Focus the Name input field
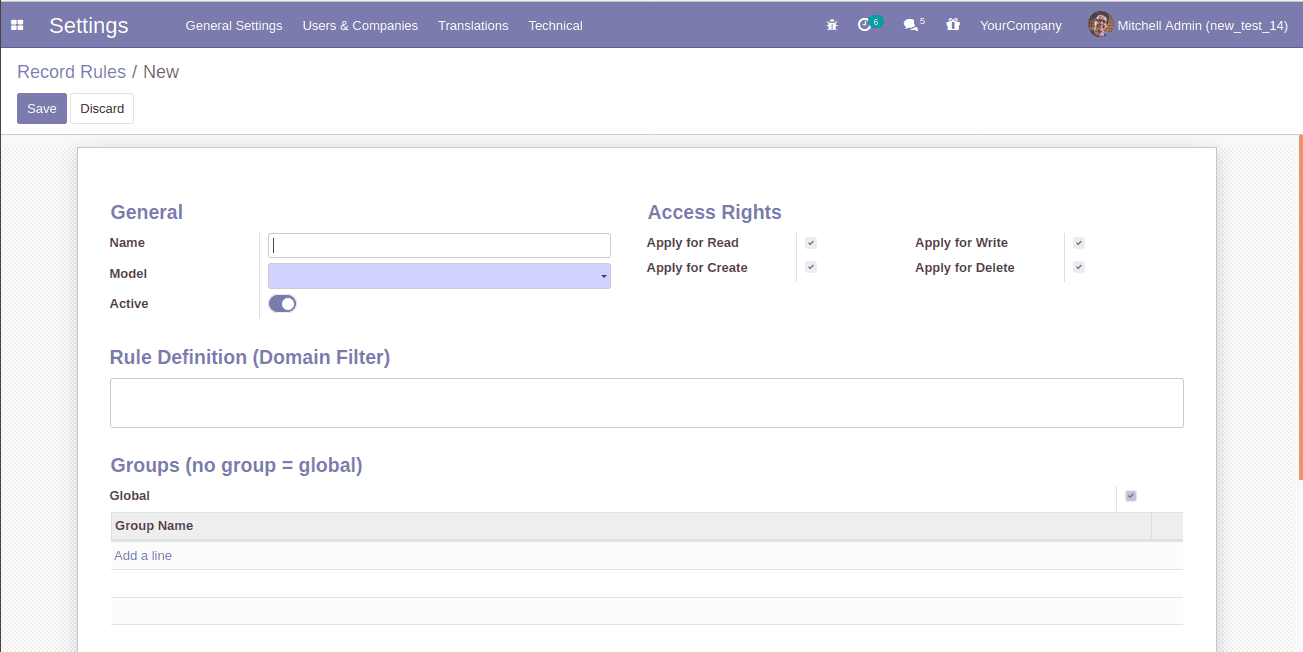The height and width of the screenshot is (652, 1303). pyautogui.click(x=439, y=245)
